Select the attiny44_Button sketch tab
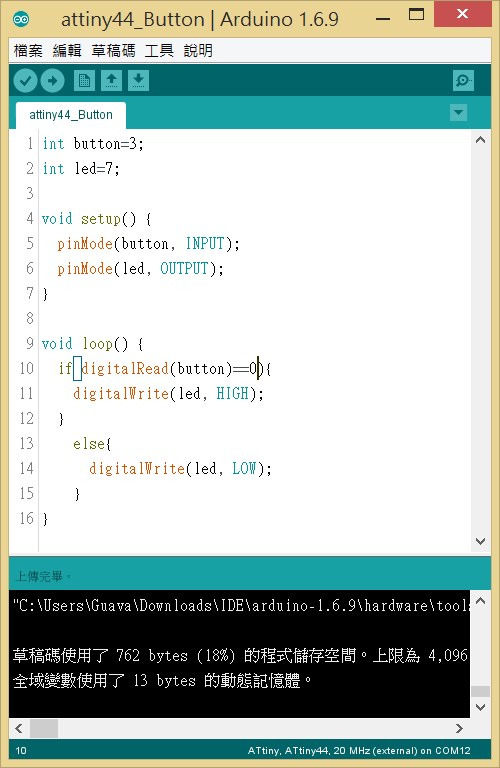This screenshot has width=500, height=768. click(x=71, y=115)
